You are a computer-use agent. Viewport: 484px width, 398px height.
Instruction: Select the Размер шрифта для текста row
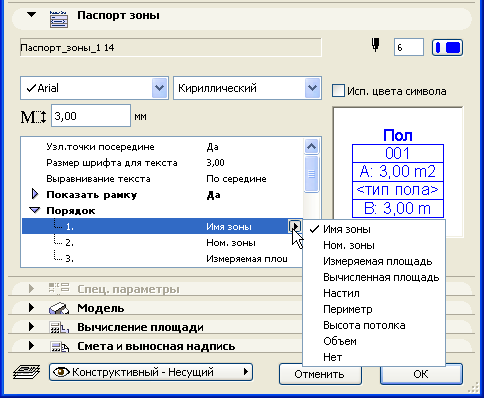[162, 163]
